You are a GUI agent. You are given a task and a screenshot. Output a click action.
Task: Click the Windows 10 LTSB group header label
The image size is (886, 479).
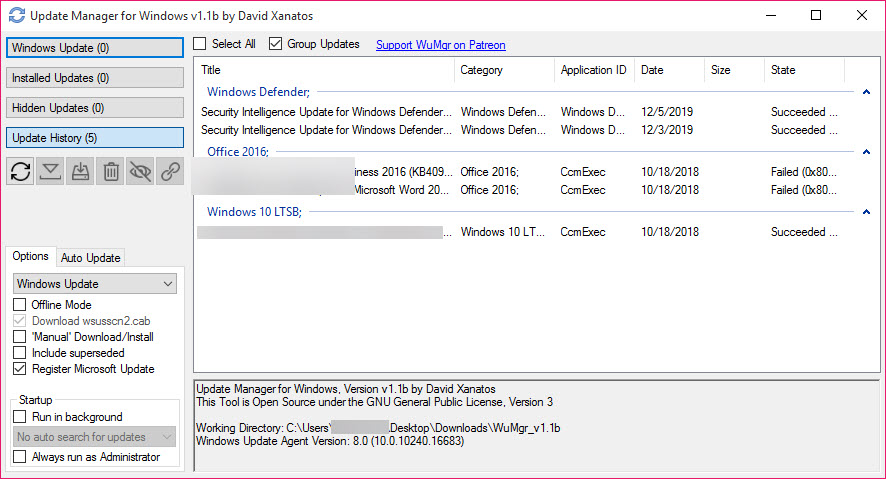254,212
